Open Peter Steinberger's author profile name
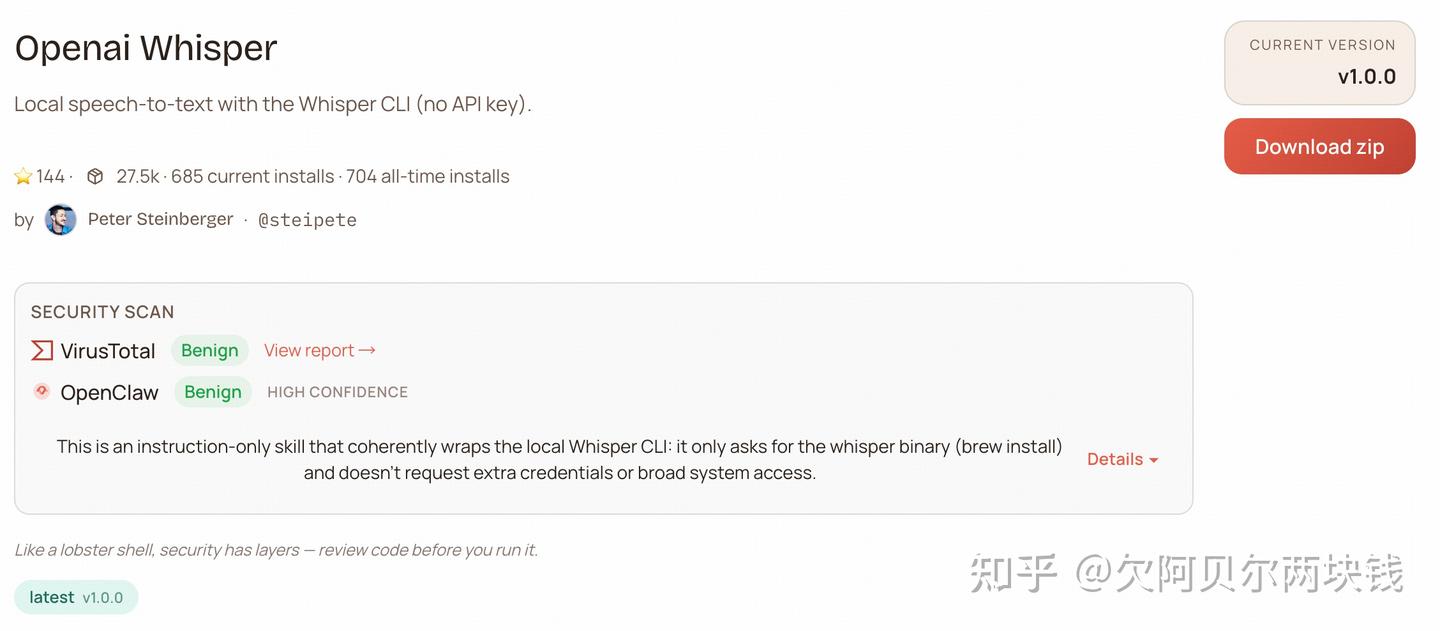1440x631 pixels. [160, 219]
